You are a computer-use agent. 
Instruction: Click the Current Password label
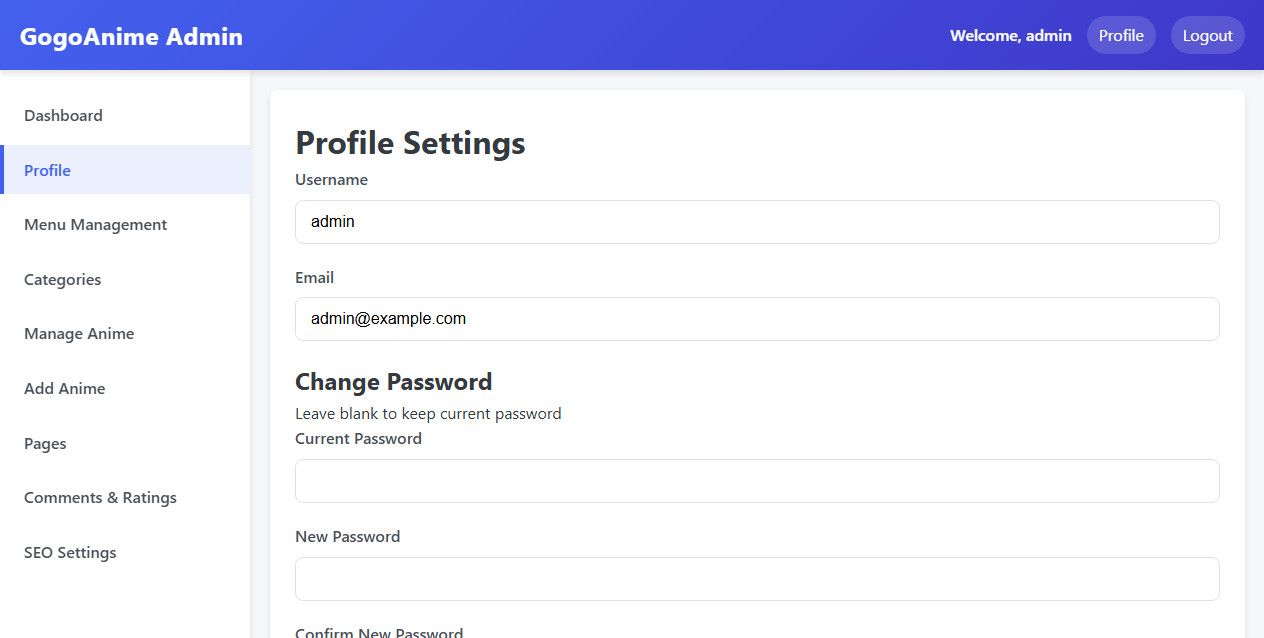358,439
